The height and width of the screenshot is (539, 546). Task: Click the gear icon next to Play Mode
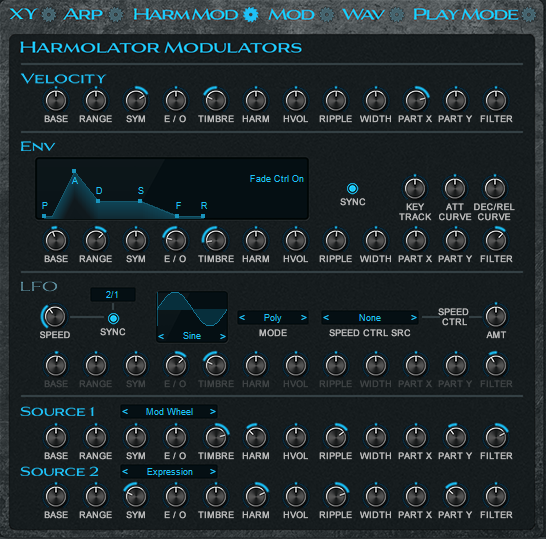coord(529,15)
